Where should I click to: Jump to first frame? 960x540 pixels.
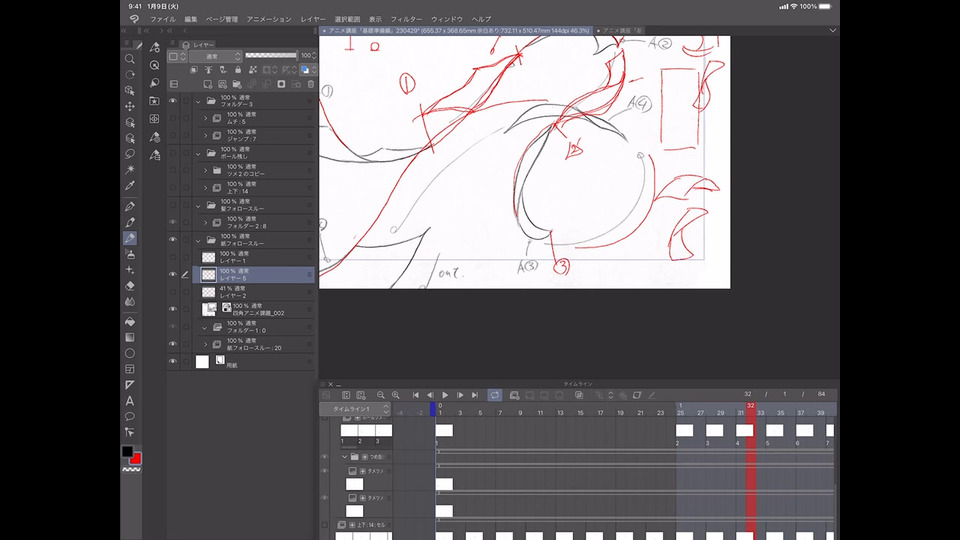point(416,396)
